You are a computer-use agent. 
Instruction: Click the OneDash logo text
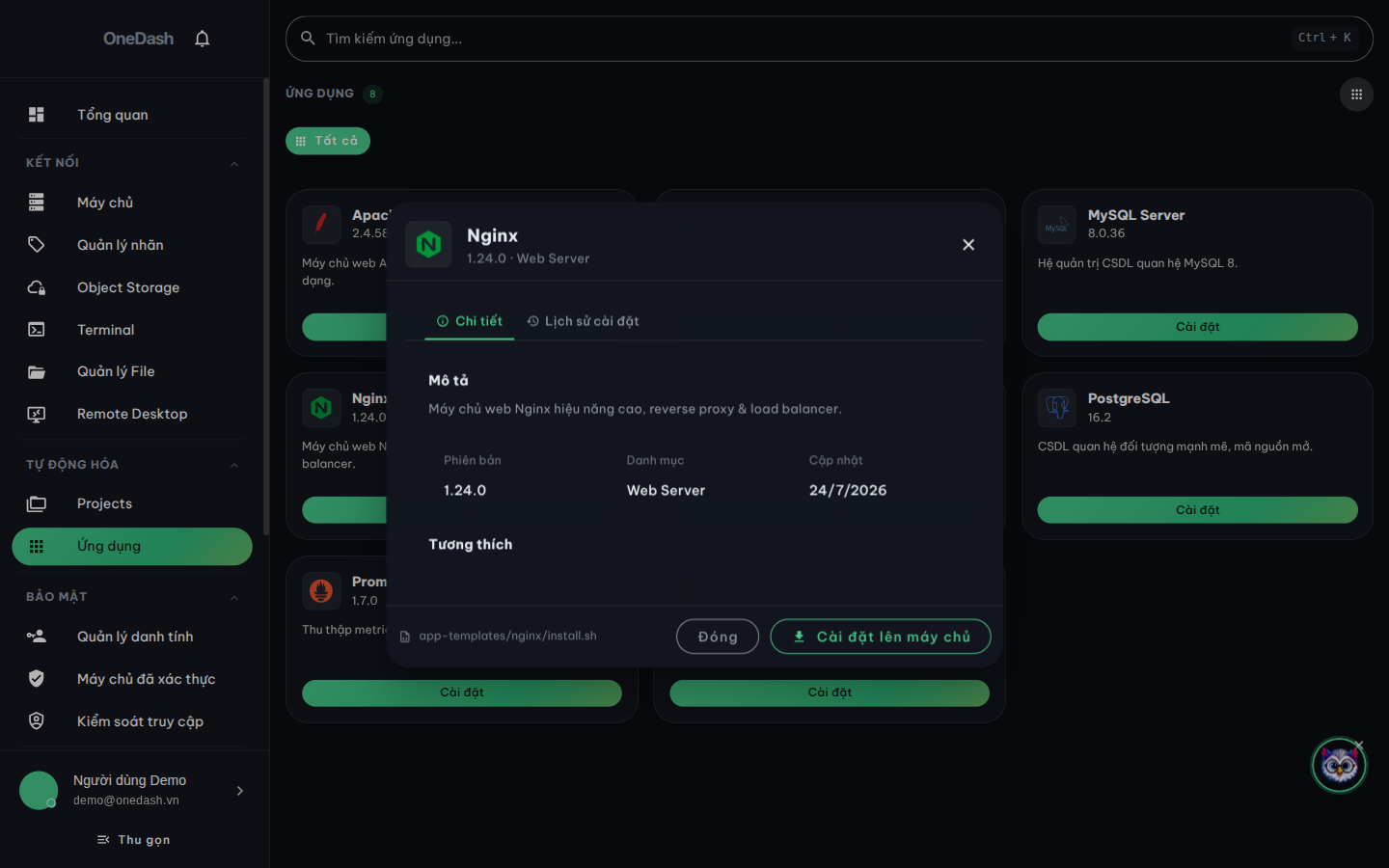(139, 39)
